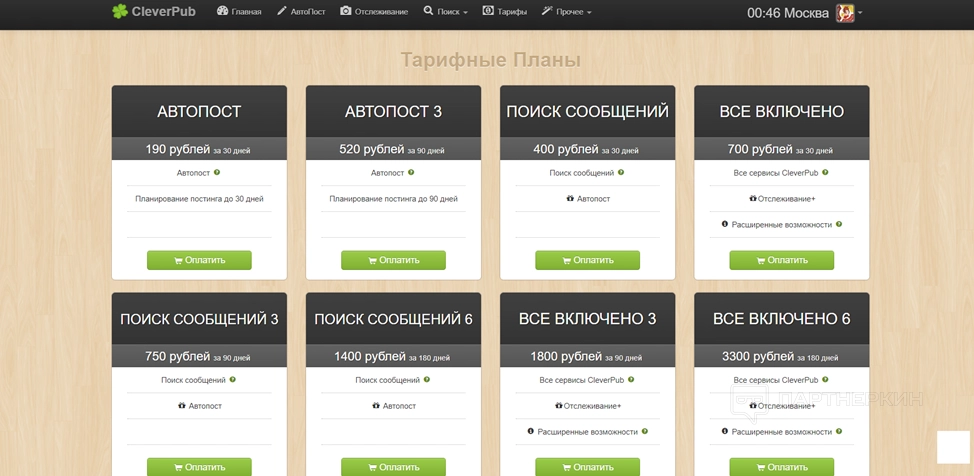Click help icon in ПОИСК СООБЩЕНИЙ 400 рублей card
Screen dimensions: 974x476
pyautogui.click(x=621, y=172)
